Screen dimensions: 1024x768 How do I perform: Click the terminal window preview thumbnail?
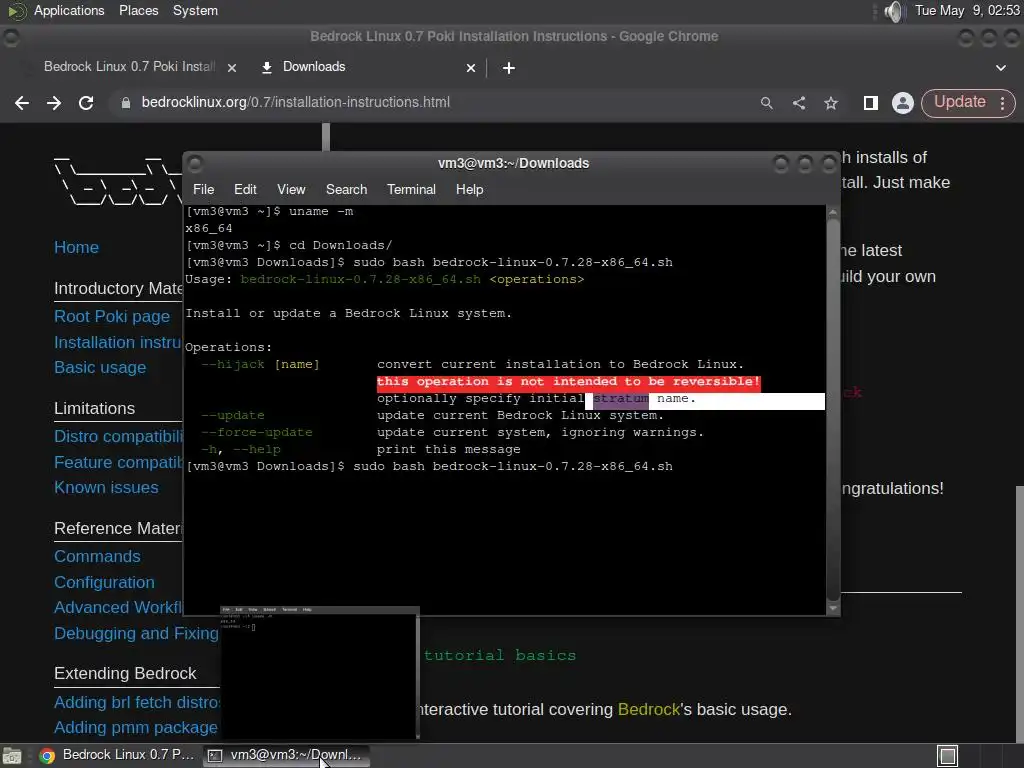pos(319,672)
